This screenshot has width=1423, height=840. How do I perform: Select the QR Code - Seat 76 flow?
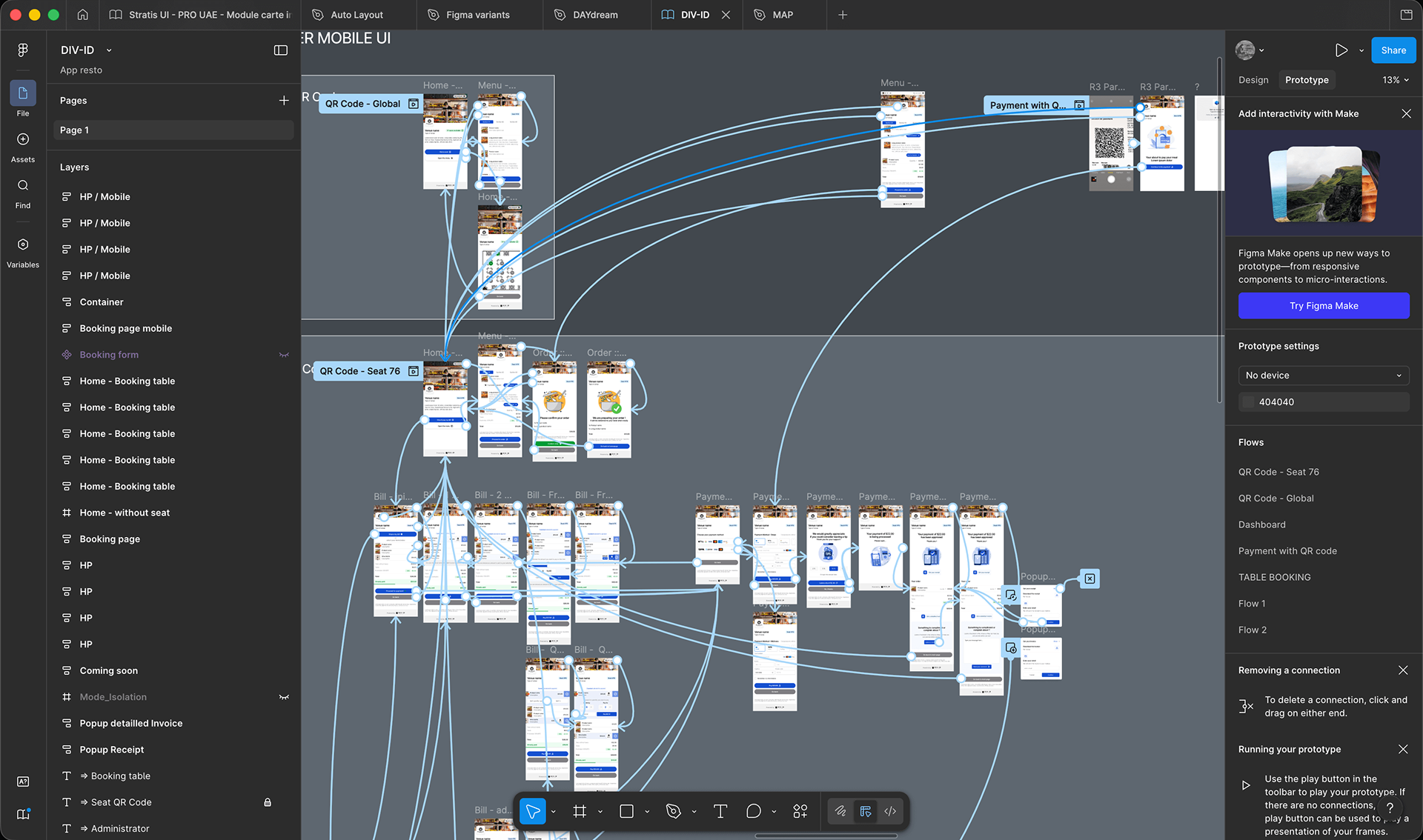[1278, 472]
